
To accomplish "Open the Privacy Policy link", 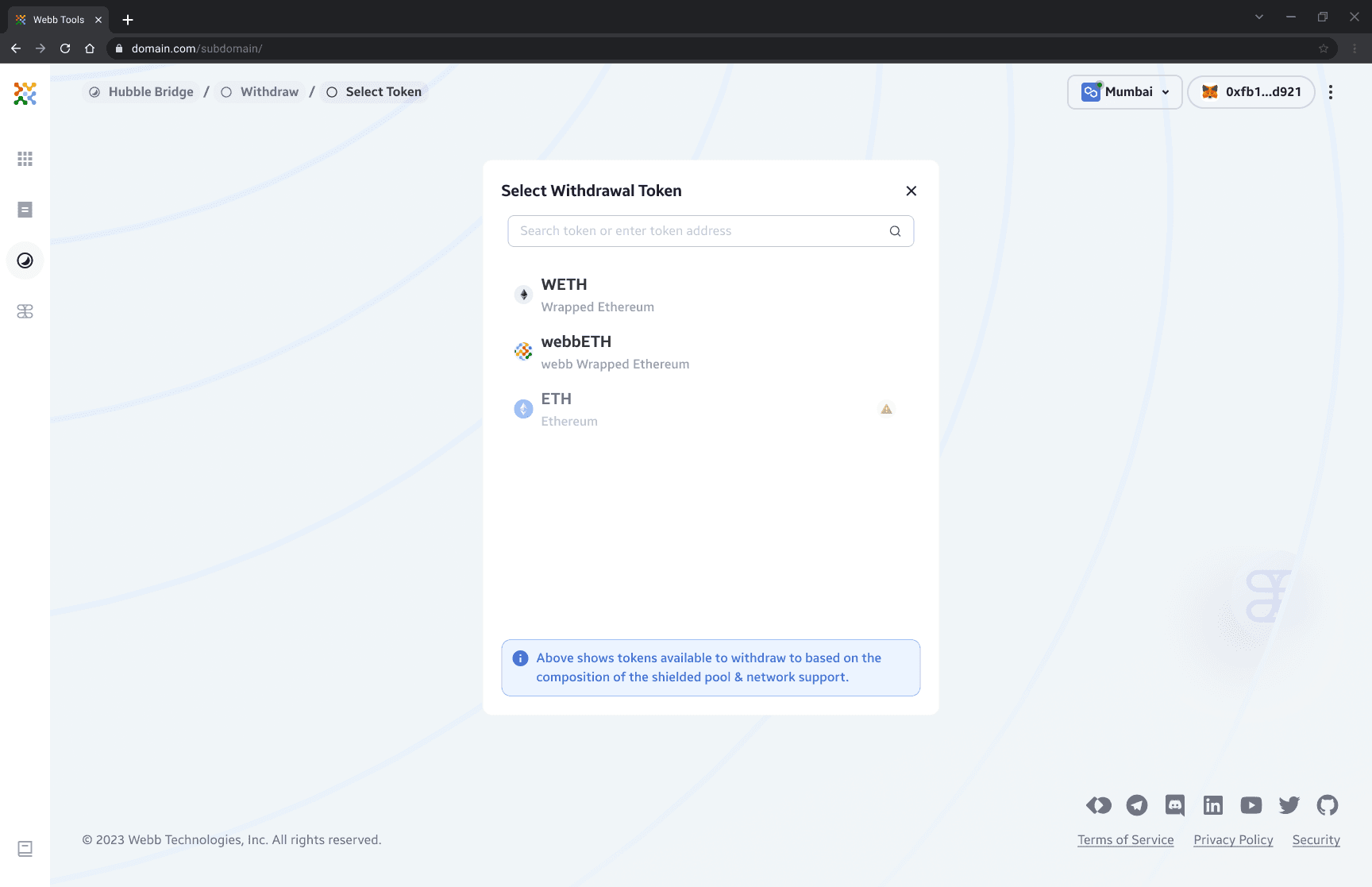I will click(1233, 840).
